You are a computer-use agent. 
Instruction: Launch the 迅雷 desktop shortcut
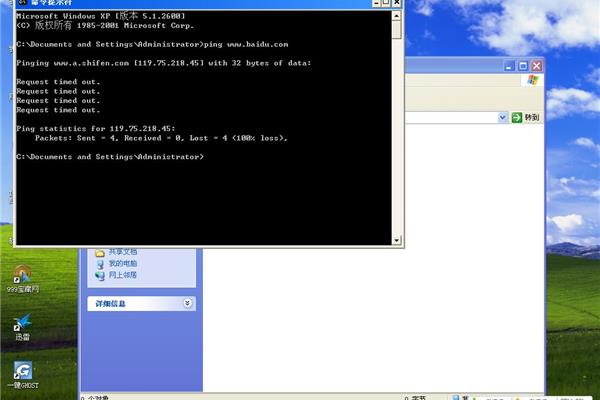coord(23,327)
